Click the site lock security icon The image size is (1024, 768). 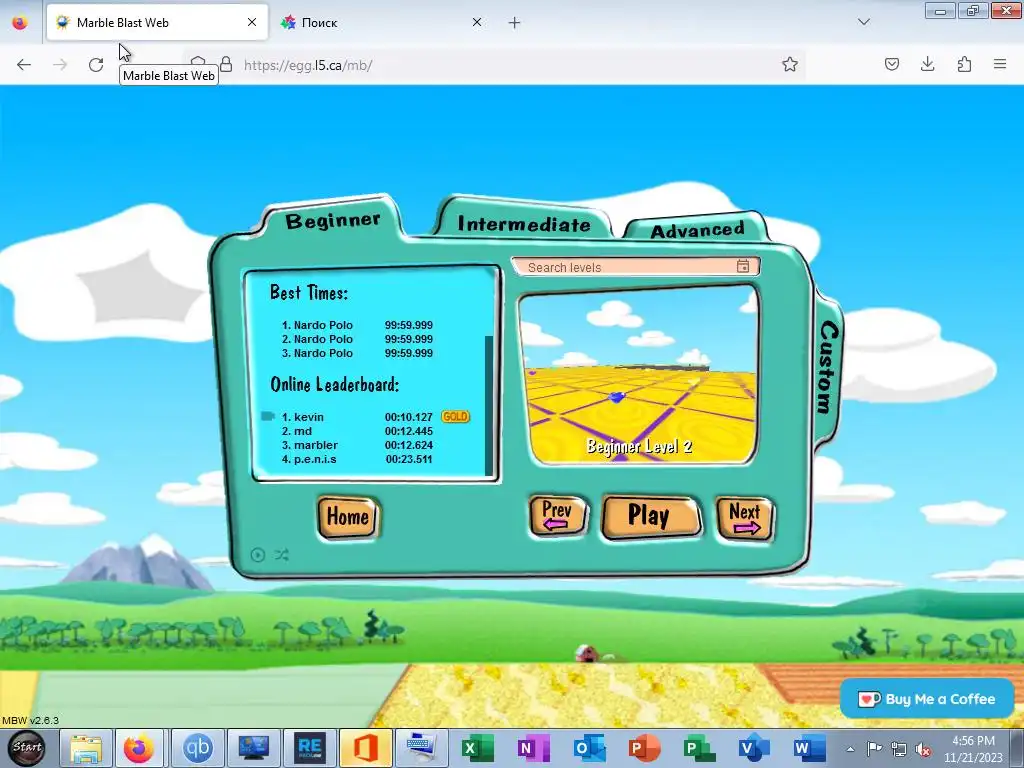pyautogui.click(x=226, y=65)
